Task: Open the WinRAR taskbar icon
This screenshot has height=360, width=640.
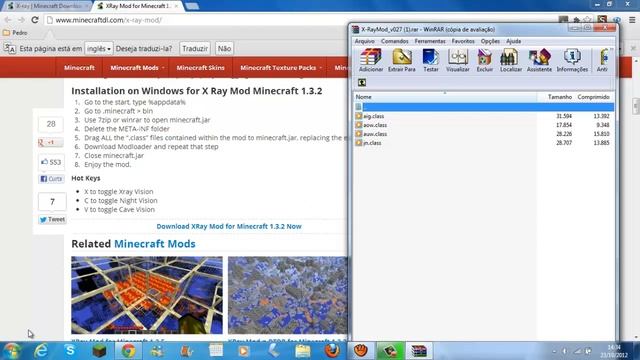Action: (x=419, y=351)
